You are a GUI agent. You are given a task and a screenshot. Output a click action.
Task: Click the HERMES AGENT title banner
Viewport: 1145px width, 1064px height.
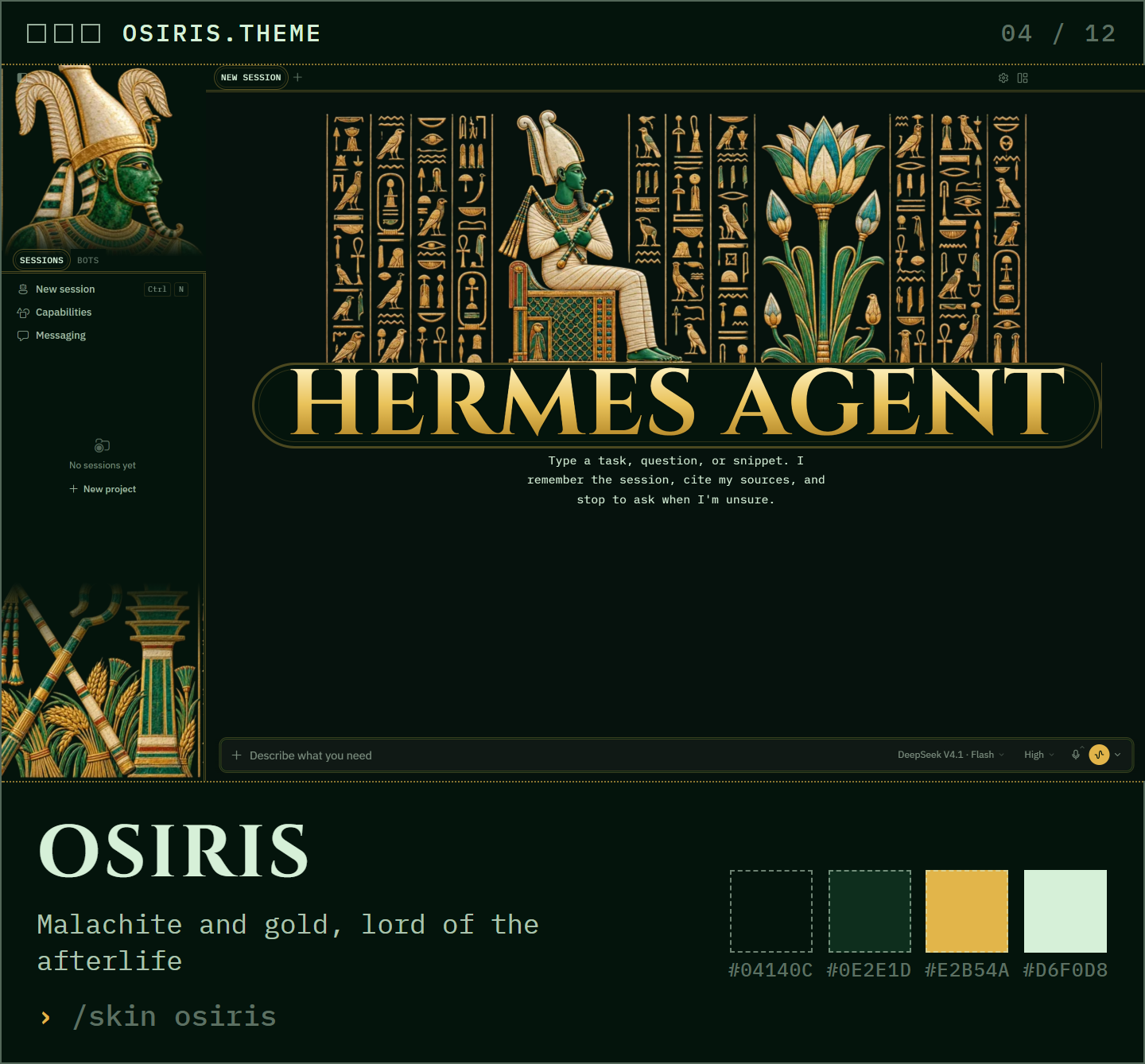677,405
